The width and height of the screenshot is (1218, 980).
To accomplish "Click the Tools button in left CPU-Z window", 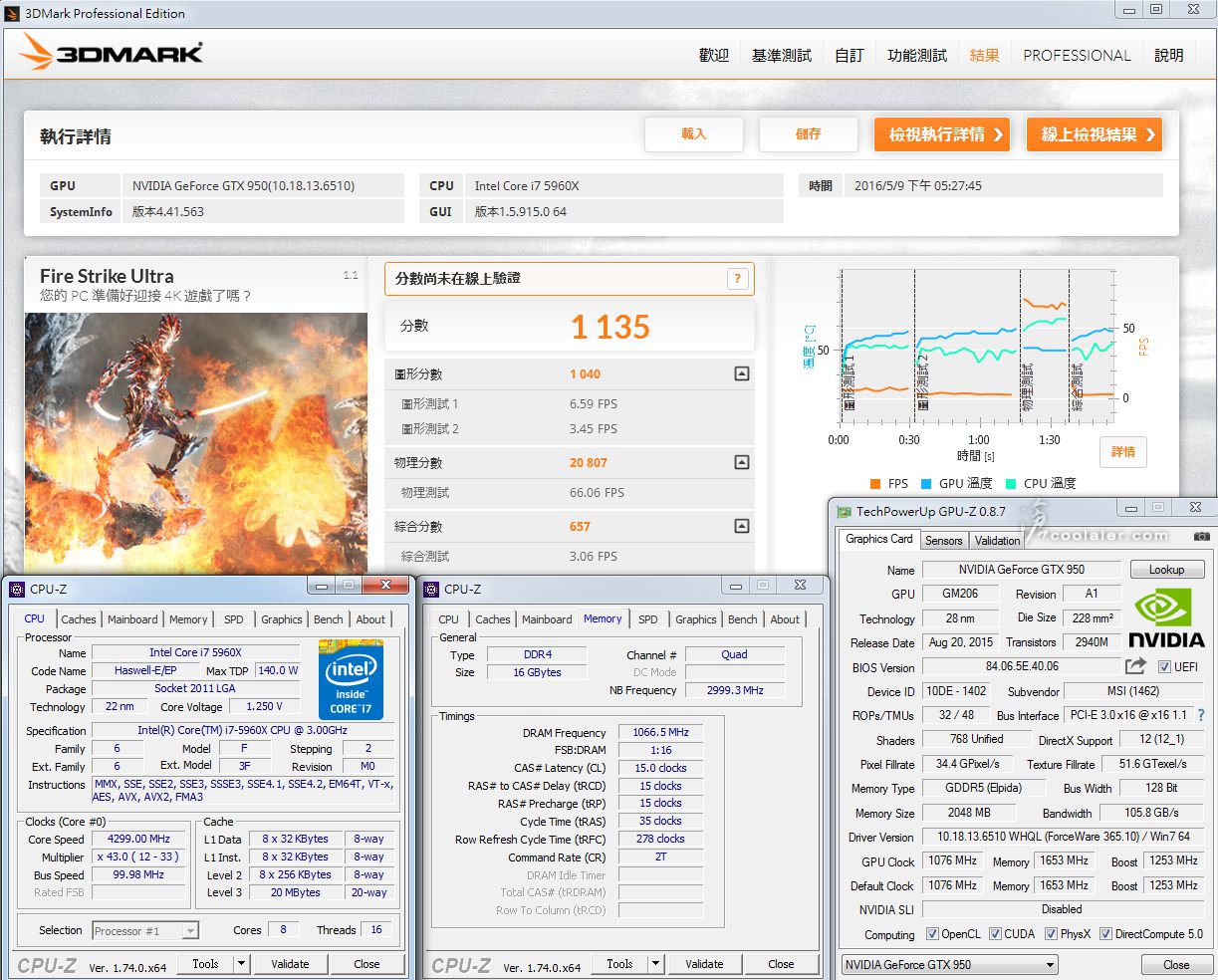I will tap(206, 964).
